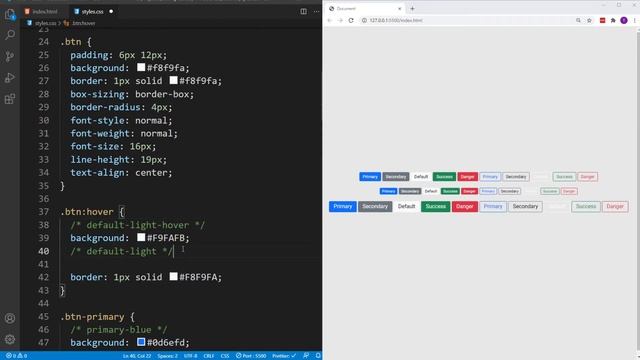Click the large outlined Danger button
Viewport: 640px width, 360px height.
pos(615,207)
